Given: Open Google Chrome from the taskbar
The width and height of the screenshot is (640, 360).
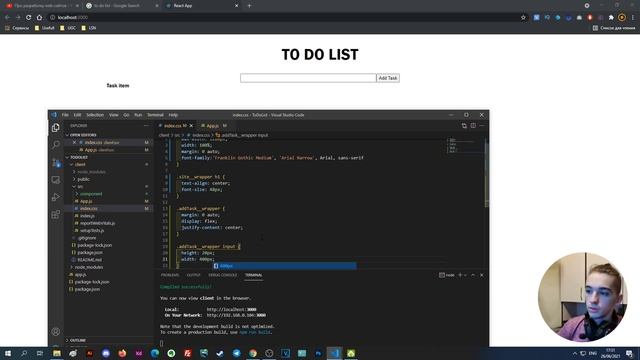Looking at the screenshot, I should pos(253,353).
